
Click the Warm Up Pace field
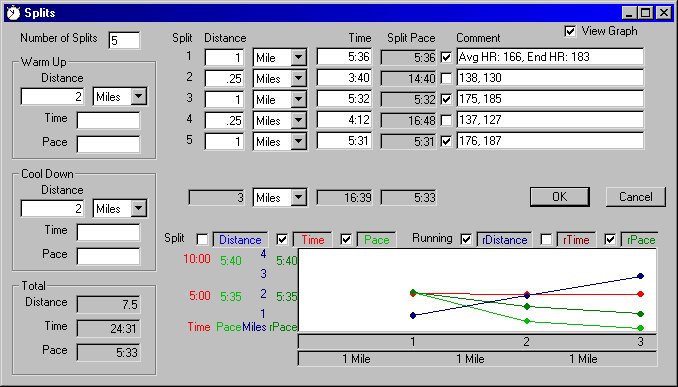[x=109, y=144]
